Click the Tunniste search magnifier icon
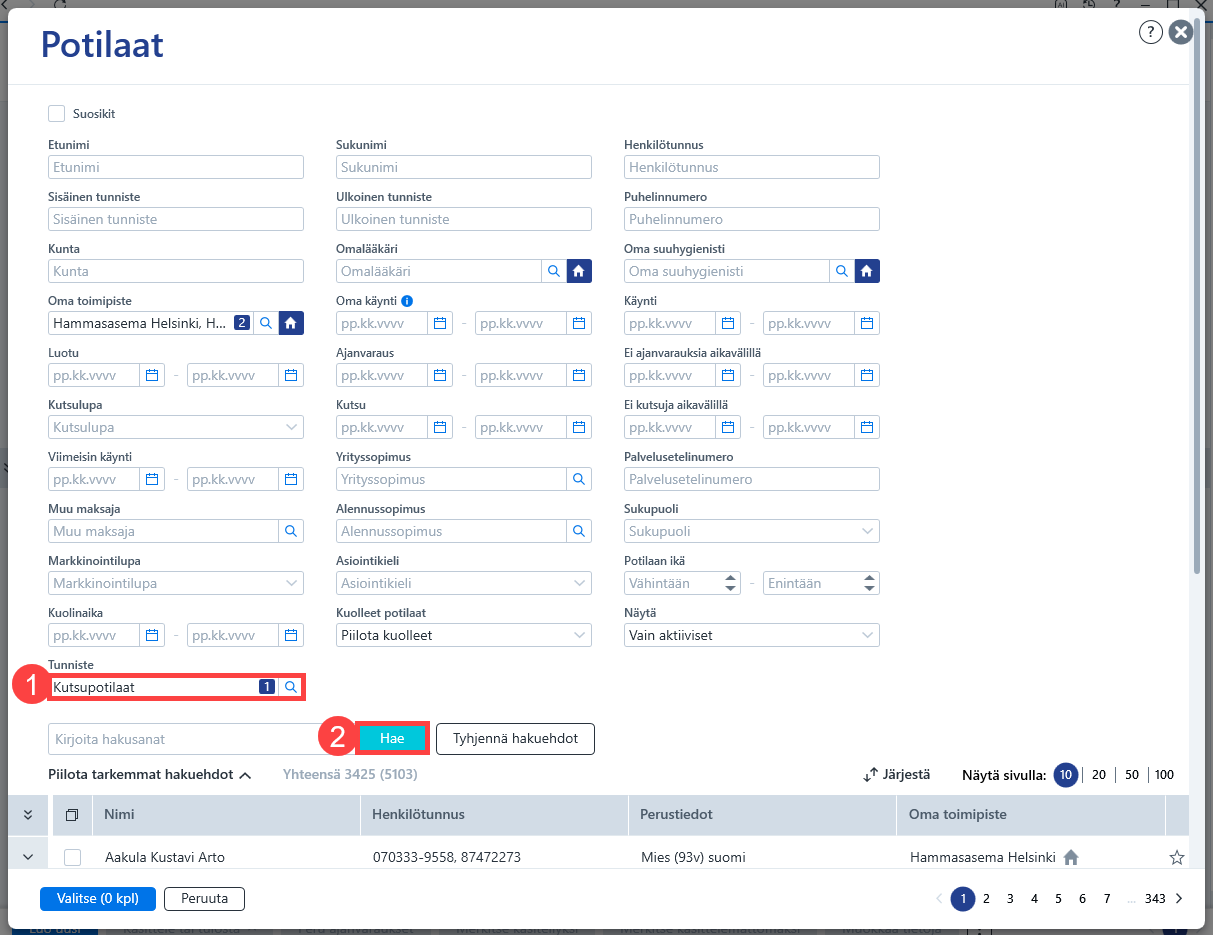The height and width of the screenshot is (935, 1213). [x=290, y=687]
